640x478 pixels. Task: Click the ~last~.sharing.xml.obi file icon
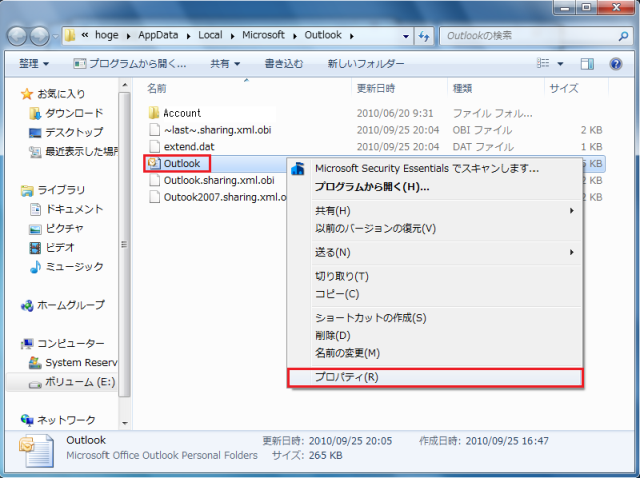tap(154, 129)
